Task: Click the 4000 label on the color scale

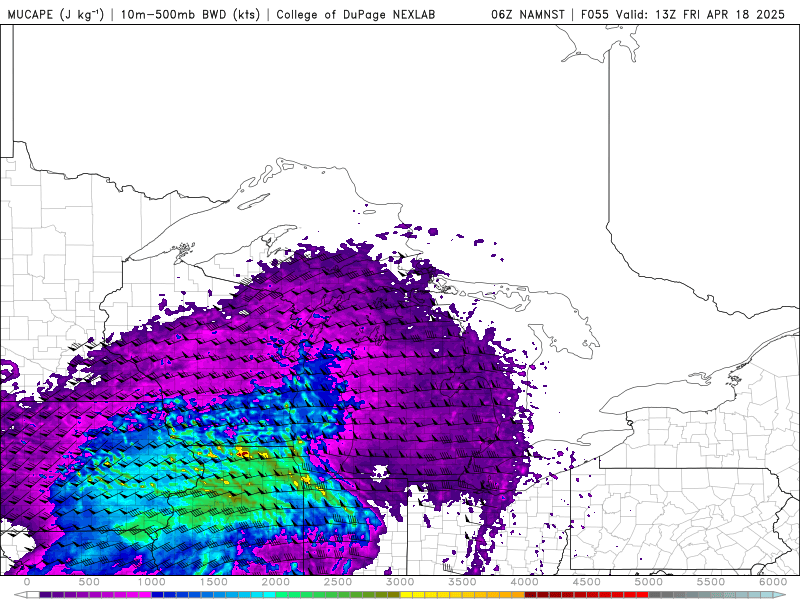Action: (524, 582)
